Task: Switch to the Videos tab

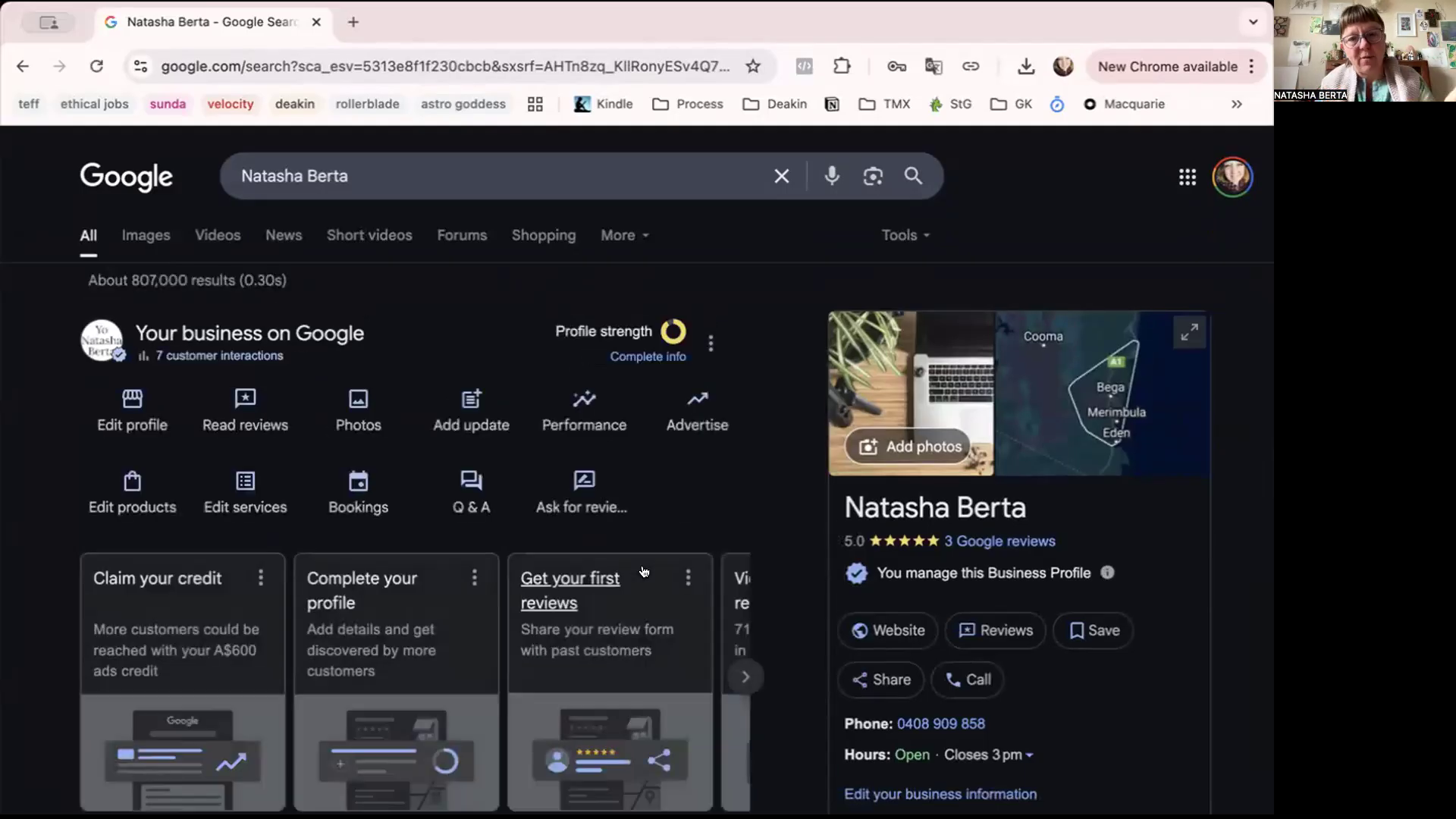Action: [218, 235]
